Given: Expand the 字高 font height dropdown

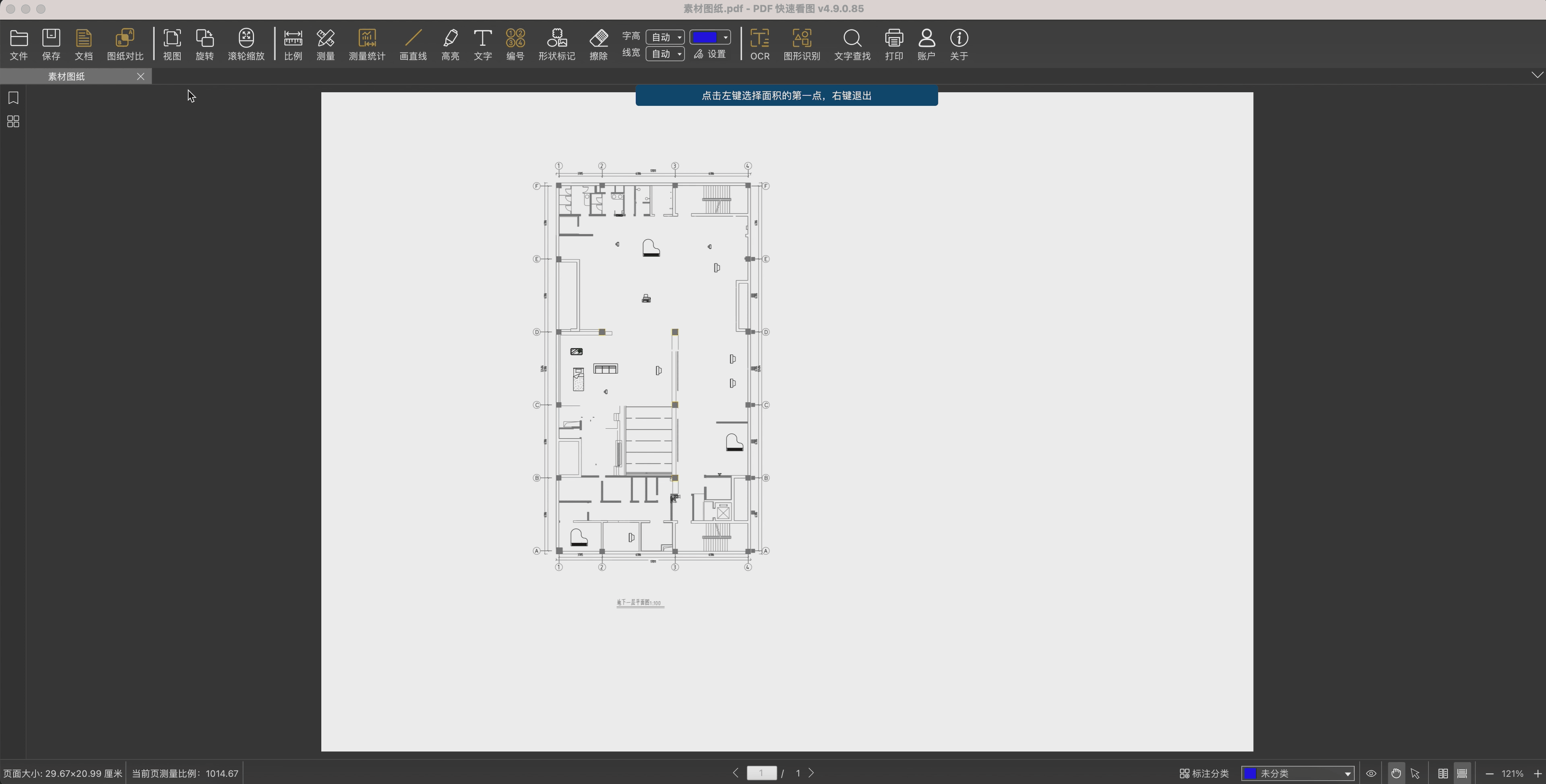Looking at the screenshot, I should 666,37.
